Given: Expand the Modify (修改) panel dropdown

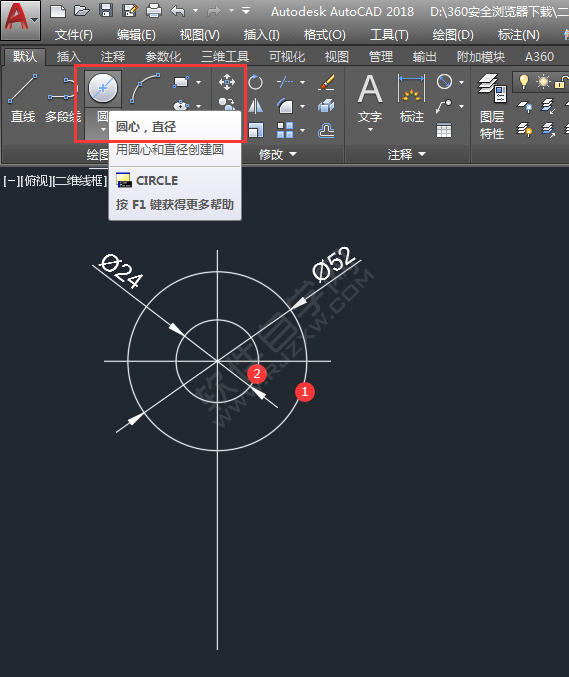Looking at the screenshot, I should coord(278,154).
